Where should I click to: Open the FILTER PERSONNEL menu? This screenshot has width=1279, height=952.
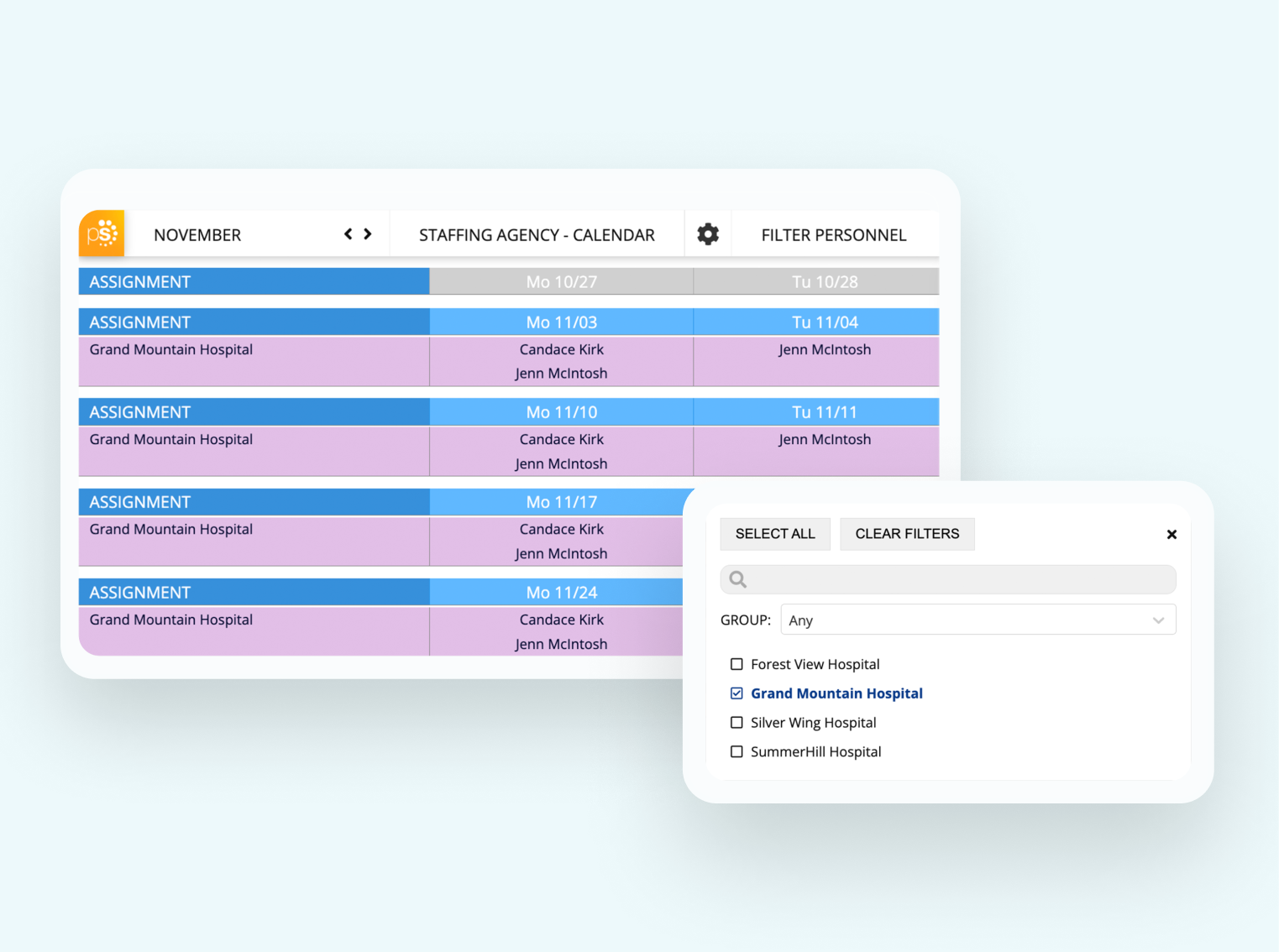tap(834, 235)
